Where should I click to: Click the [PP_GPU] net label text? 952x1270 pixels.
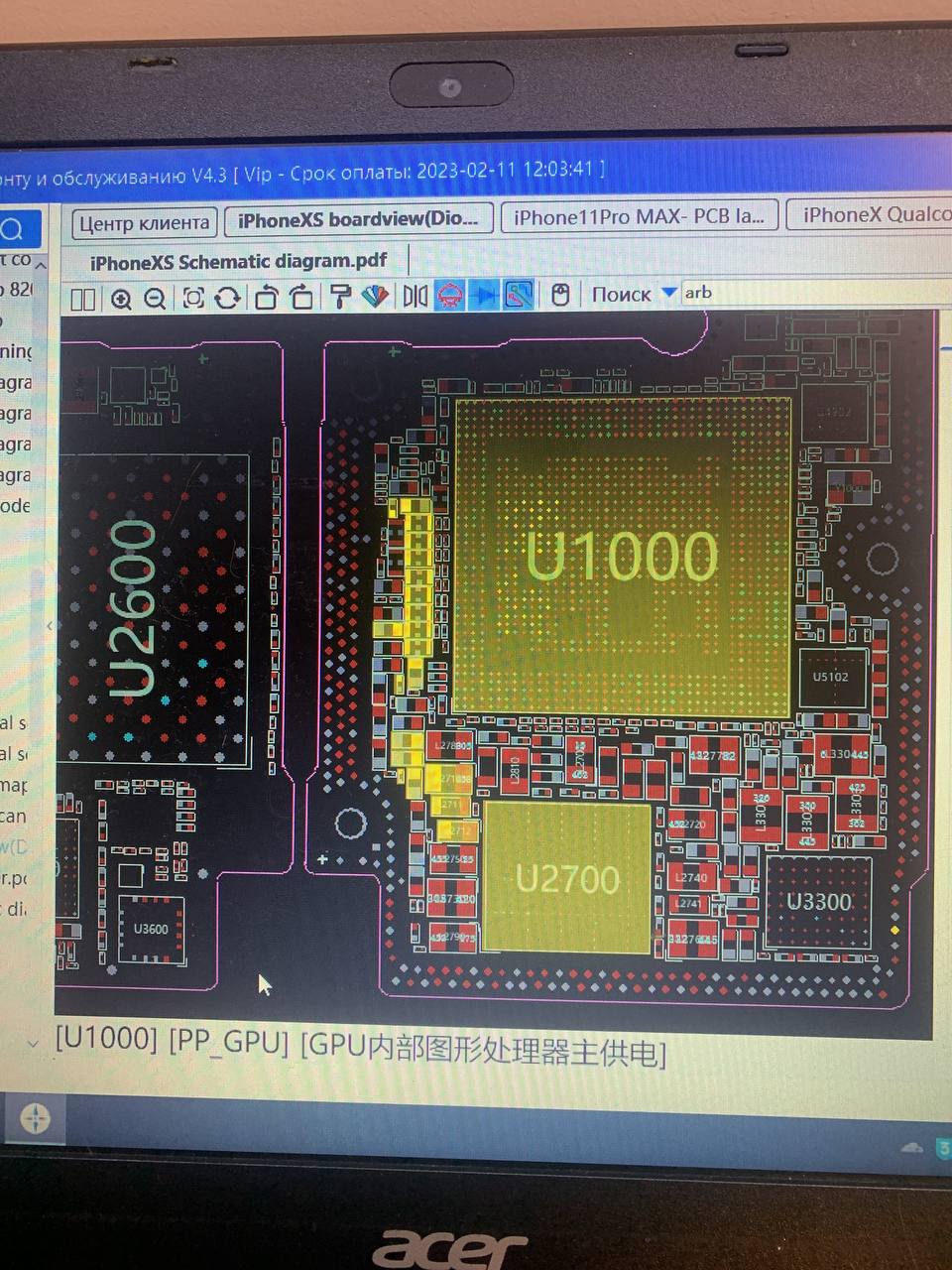point(229,1041)
